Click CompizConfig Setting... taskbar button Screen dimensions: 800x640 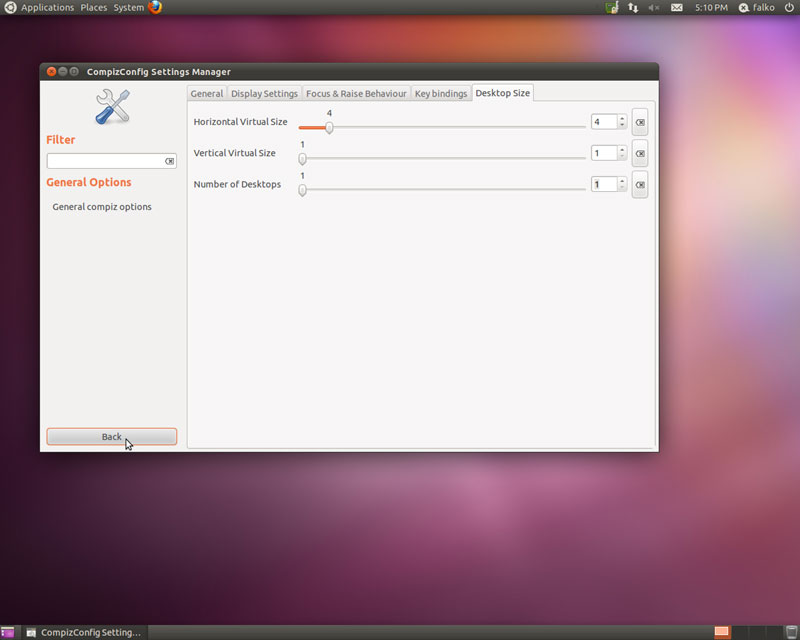point(84,632)
